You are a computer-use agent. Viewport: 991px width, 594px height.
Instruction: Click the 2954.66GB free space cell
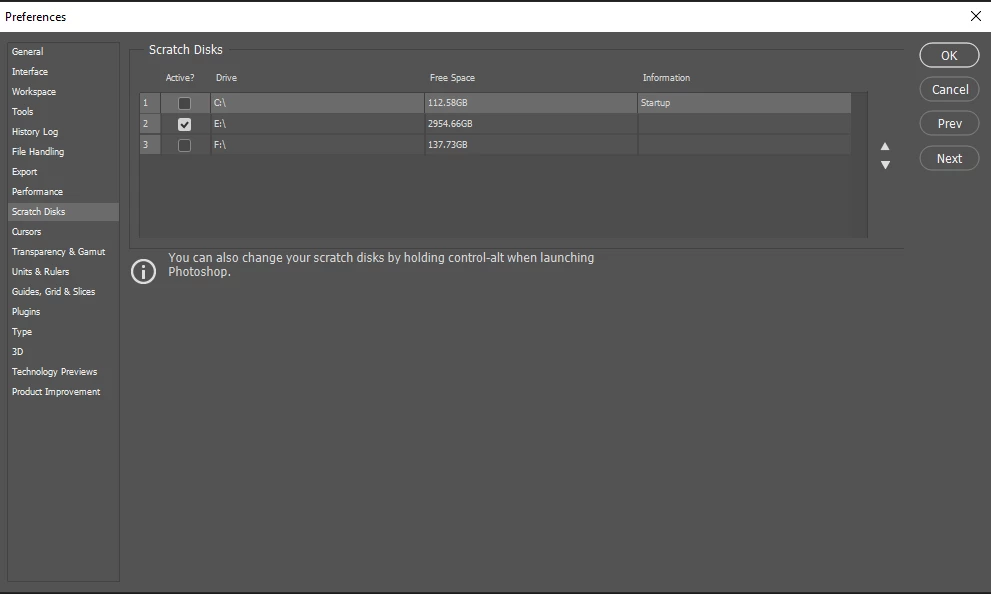(531, 124)
